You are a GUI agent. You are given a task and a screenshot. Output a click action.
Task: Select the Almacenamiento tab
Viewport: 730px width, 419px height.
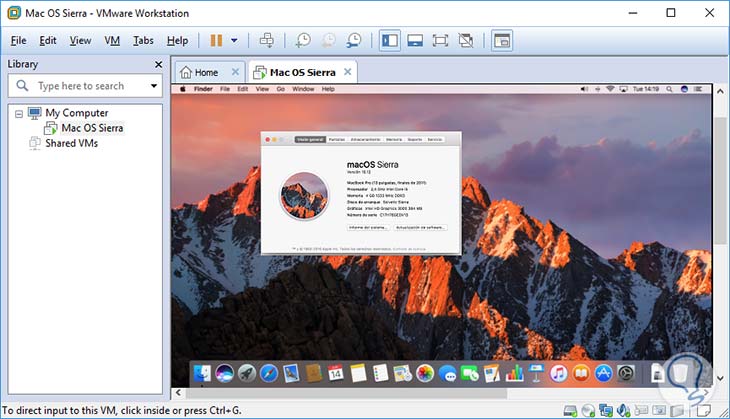tap(365, 139)
